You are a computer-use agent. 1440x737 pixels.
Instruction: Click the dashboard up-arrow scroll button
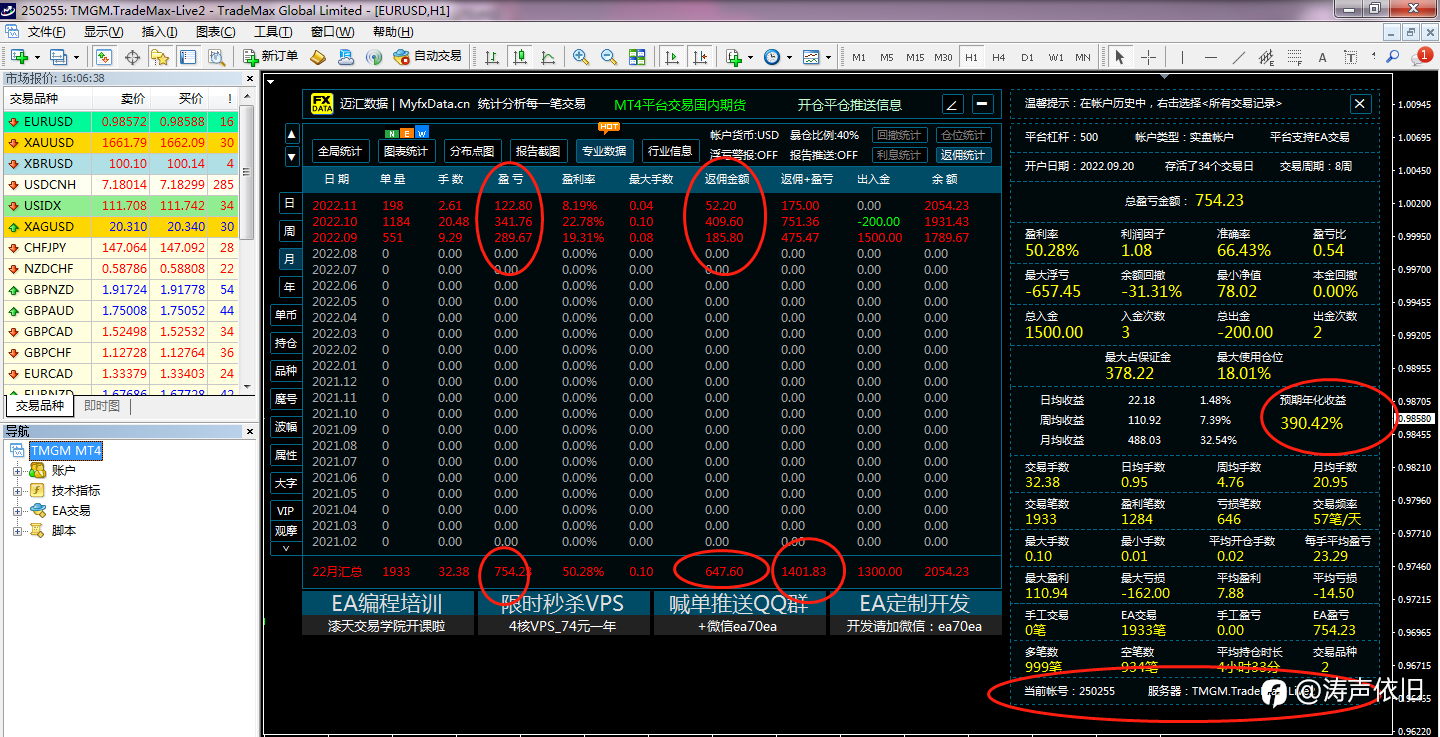point(291,133)
